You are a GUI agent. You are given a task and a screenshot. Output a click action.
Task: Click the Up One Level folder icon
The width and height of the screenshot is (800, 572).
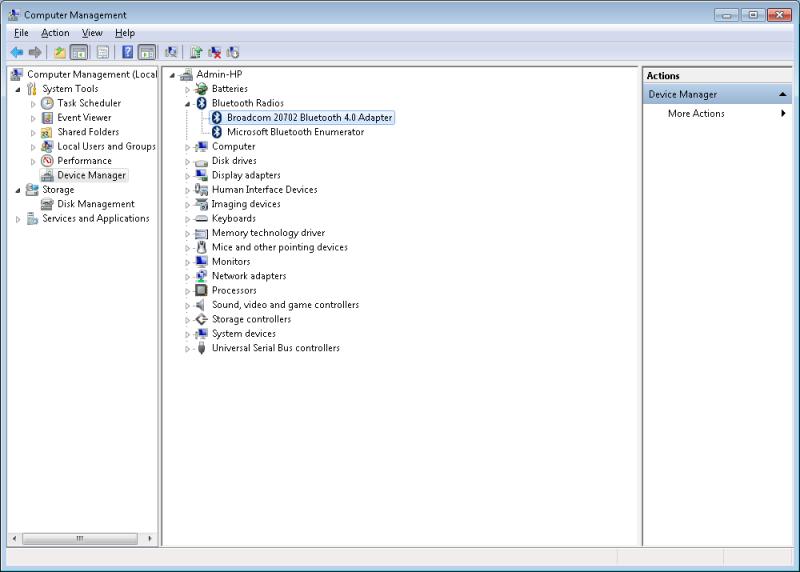(x=60, y=52)
